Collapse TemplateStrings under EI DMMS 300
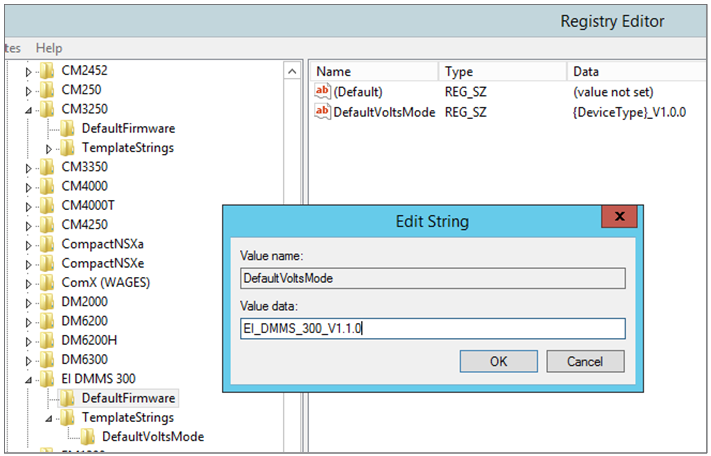 click(x=49, y=418)
